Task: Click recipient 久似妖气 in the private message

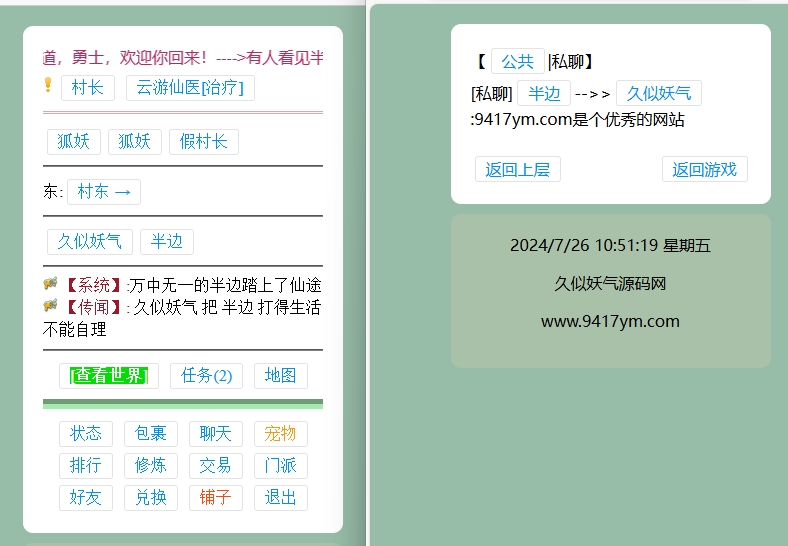Action: click(659, 94)
